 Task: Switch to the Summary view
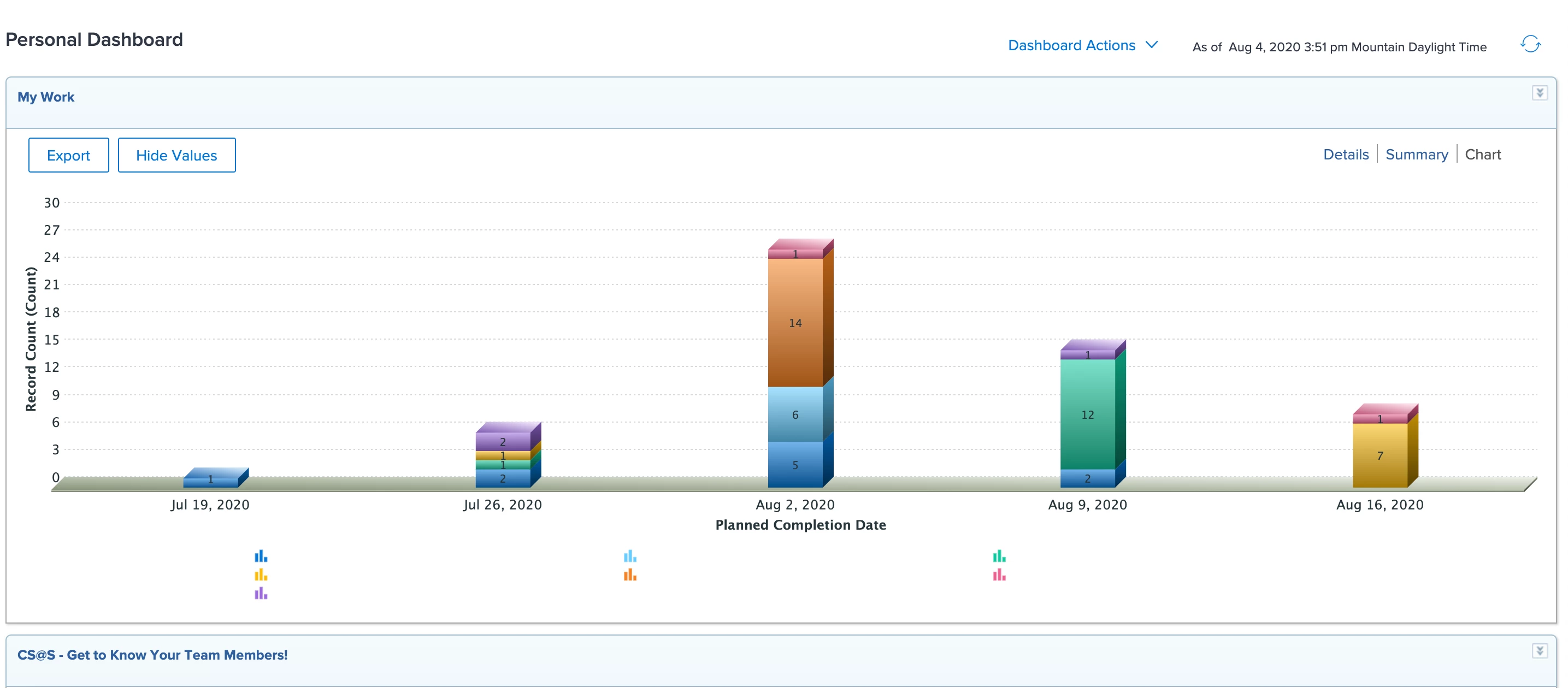(1417, 155)
